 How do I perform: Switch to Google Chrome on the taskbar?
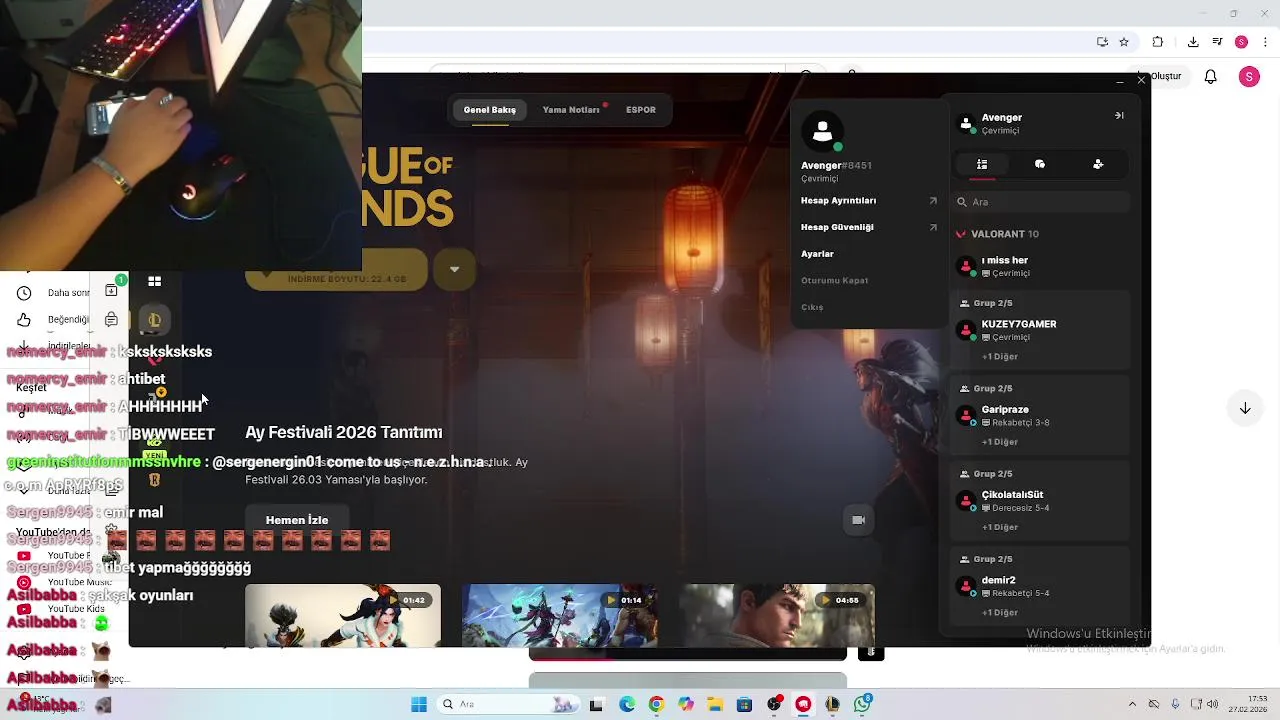(656, 704)
